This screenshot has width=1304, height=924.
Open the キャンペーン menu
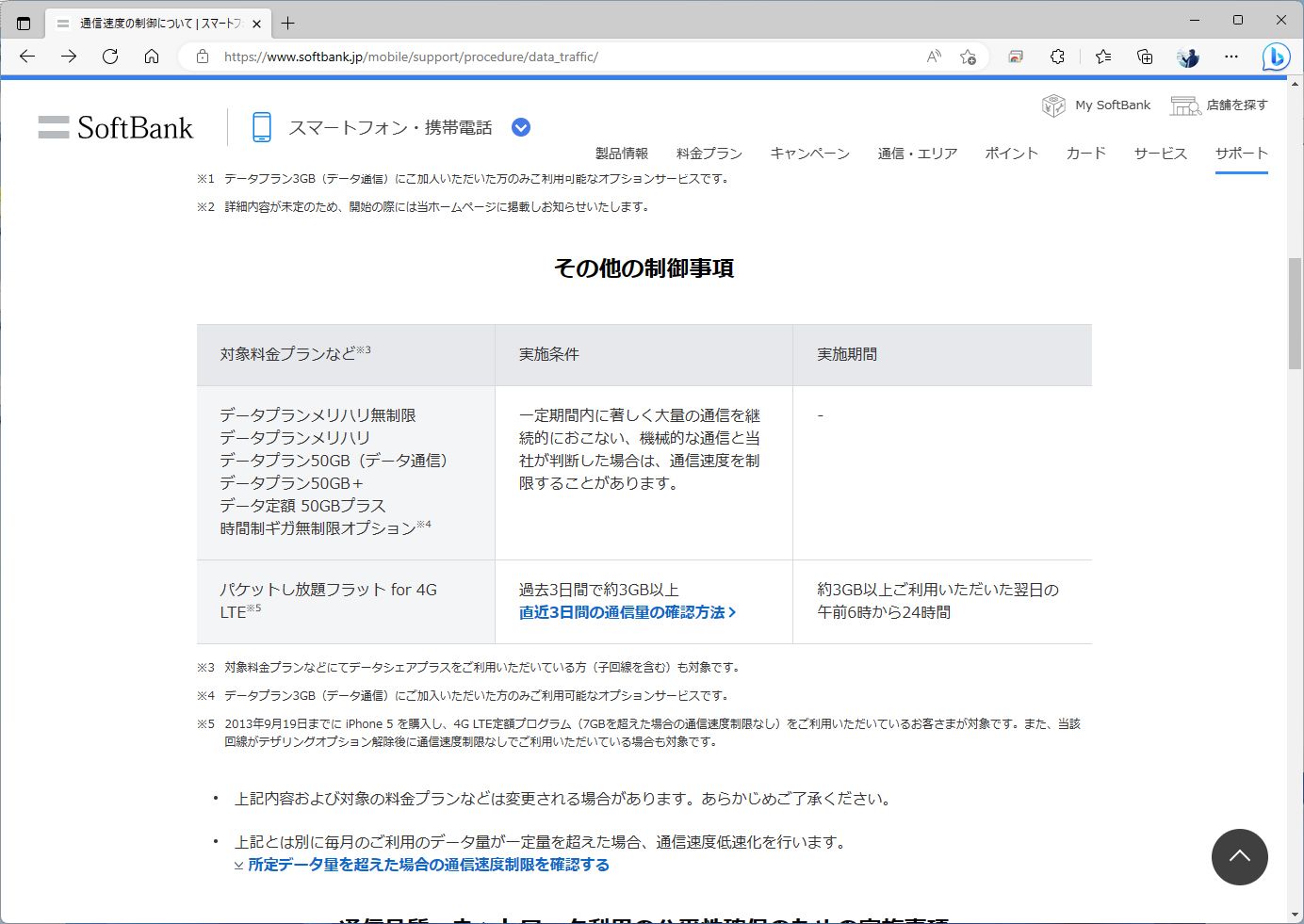click(809, 153)
